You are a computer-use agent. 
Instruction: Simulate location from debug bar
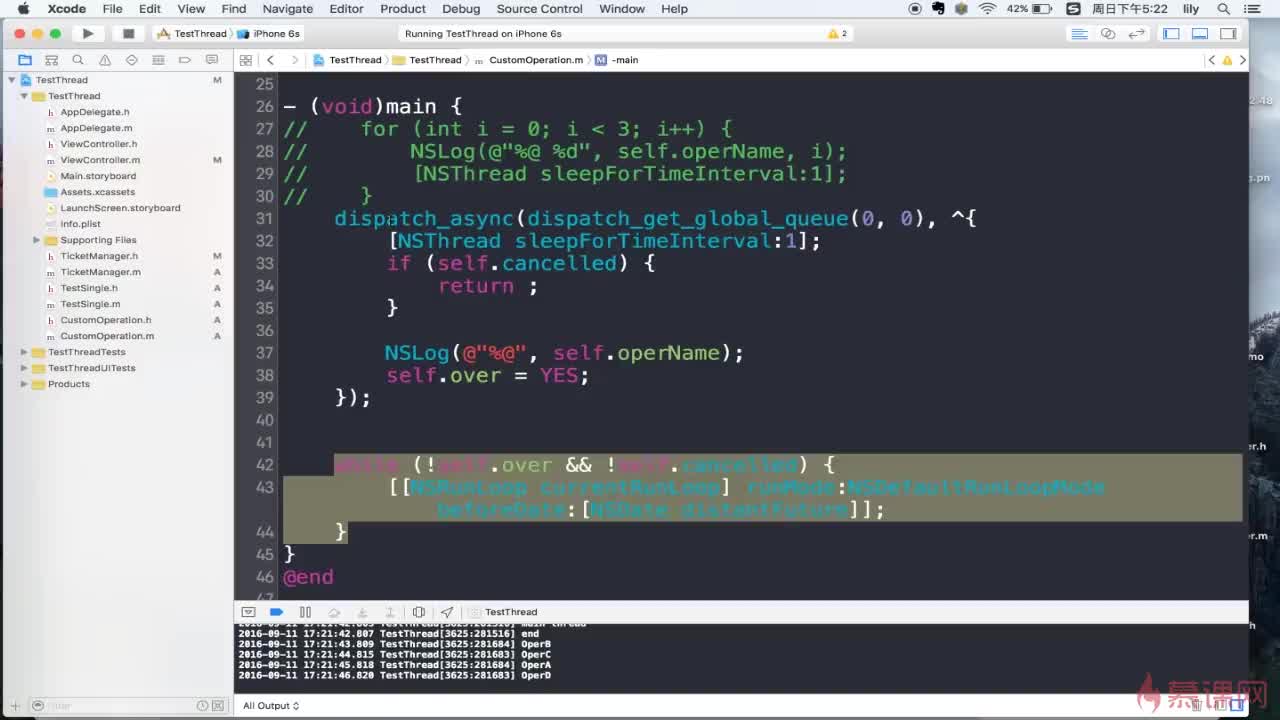tap(447, 612)
